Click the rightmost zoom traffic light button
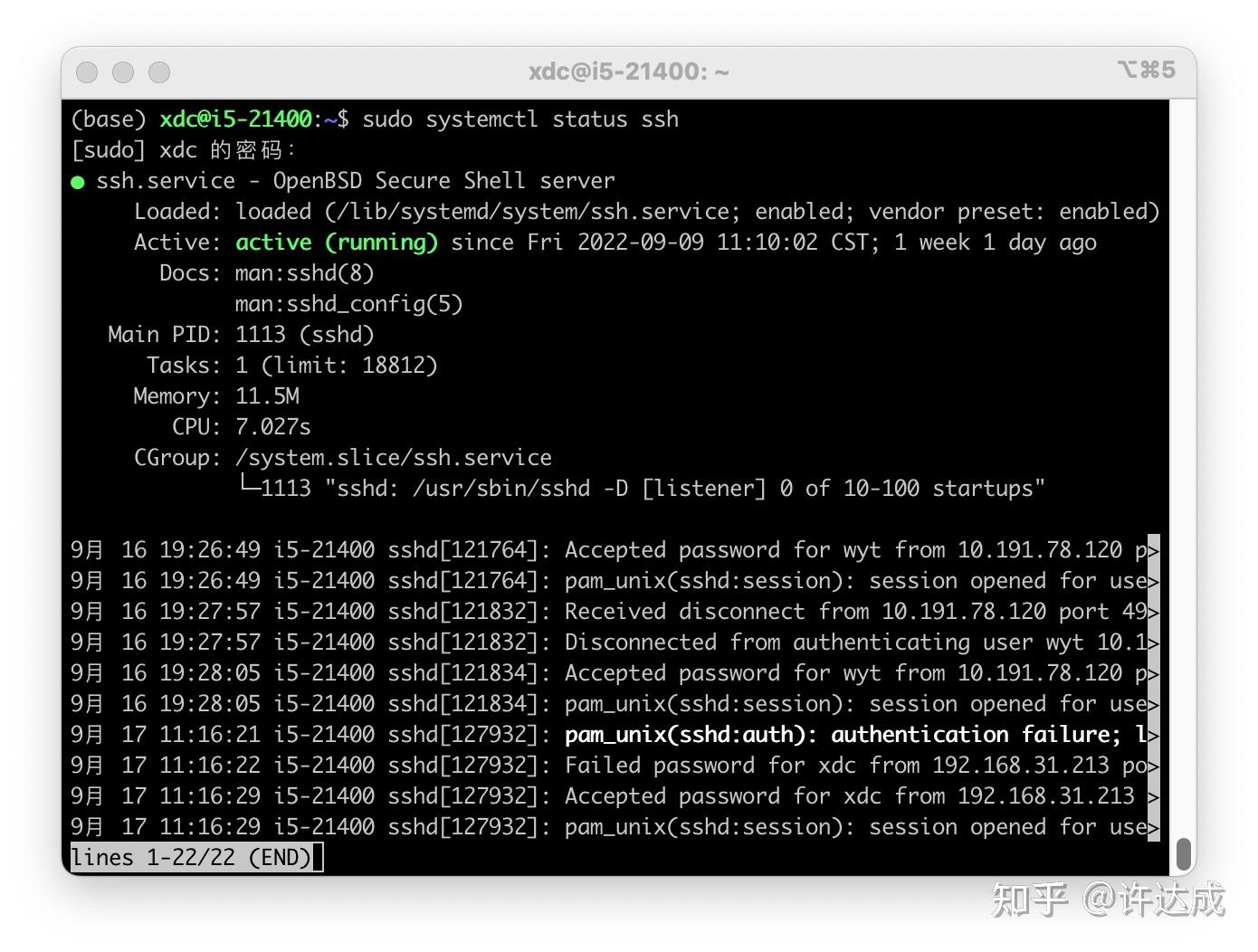This screenshot has height=952, width=1258. tap(158, 71)
